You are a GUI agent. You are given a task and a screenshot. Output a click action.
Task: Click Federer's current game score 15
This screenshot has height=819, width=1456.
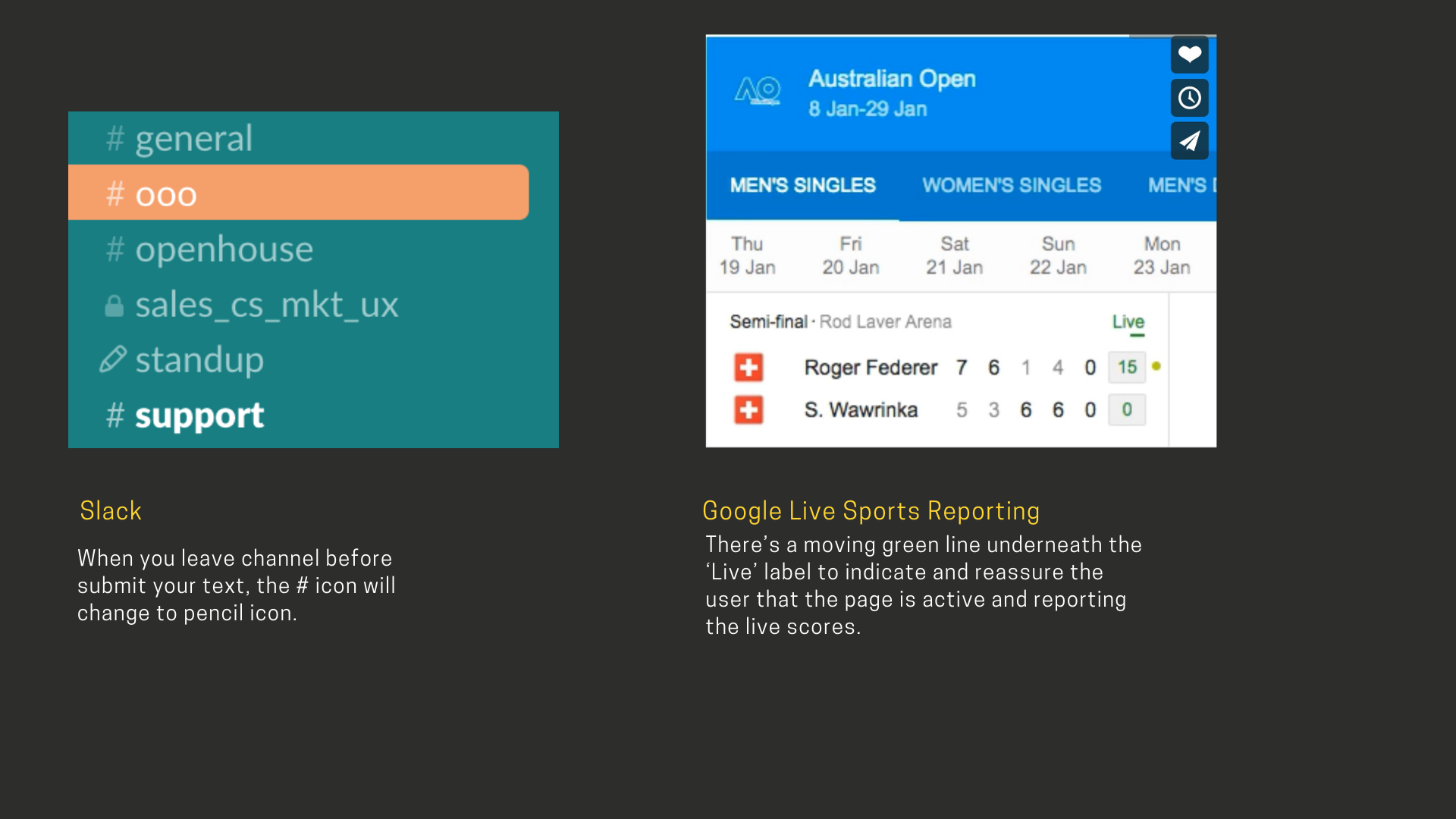point(1127,367)
